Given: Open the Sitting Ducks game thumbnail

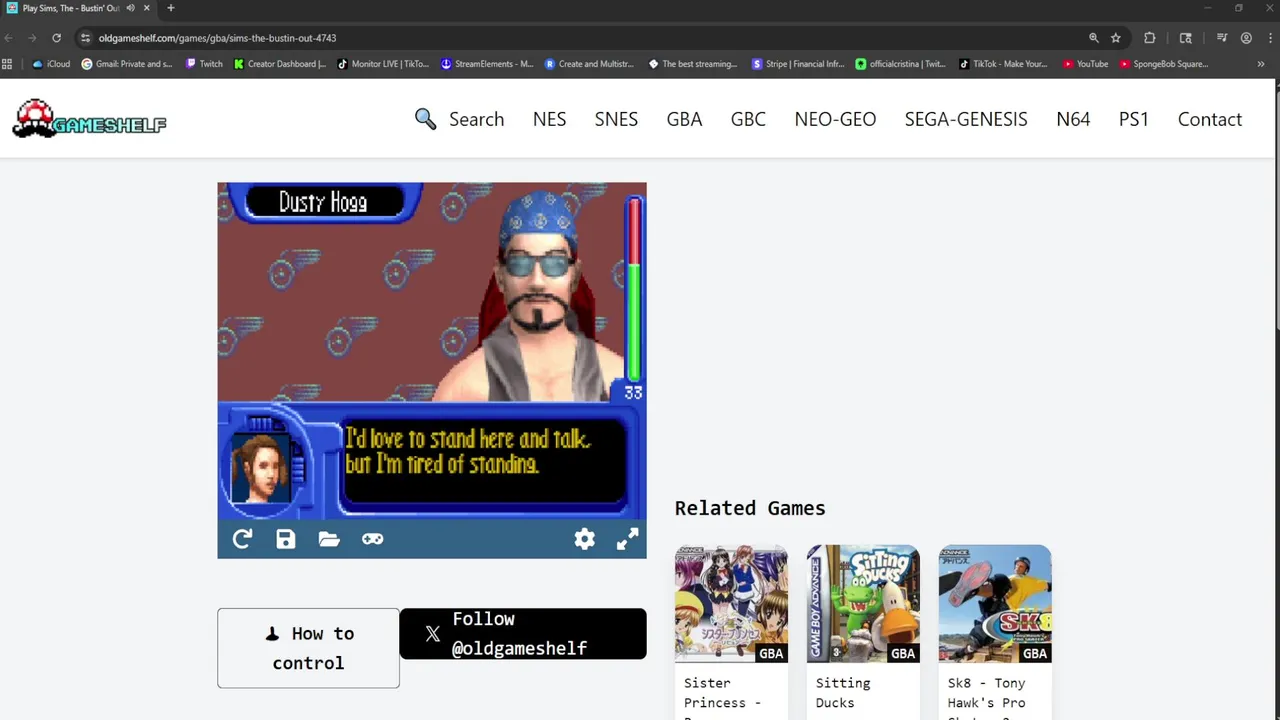Looking at the screenshot, I should (863, 603).
